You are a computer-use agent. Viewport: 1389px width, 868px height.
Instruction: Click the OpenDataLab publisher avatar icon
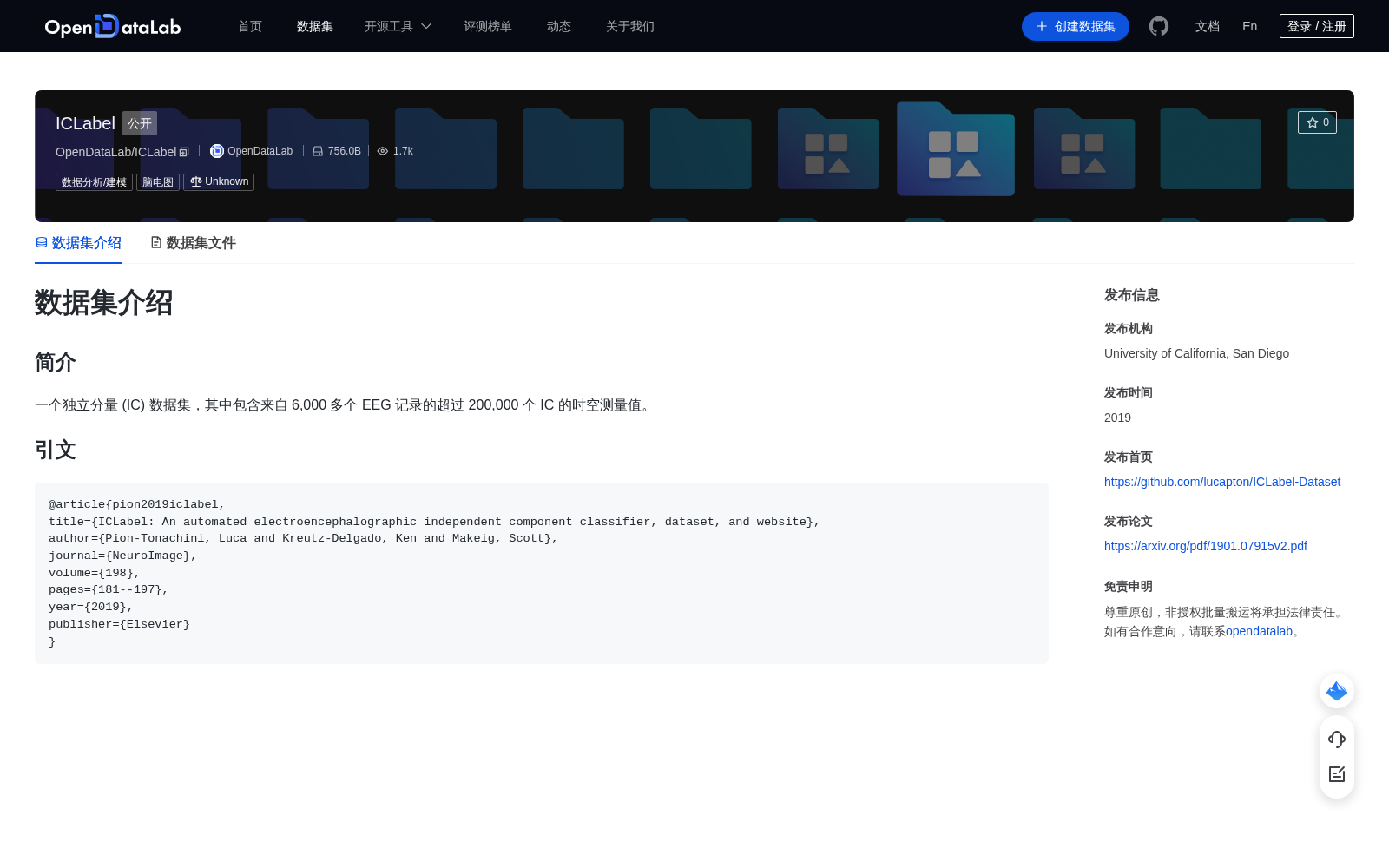(217, 151)
